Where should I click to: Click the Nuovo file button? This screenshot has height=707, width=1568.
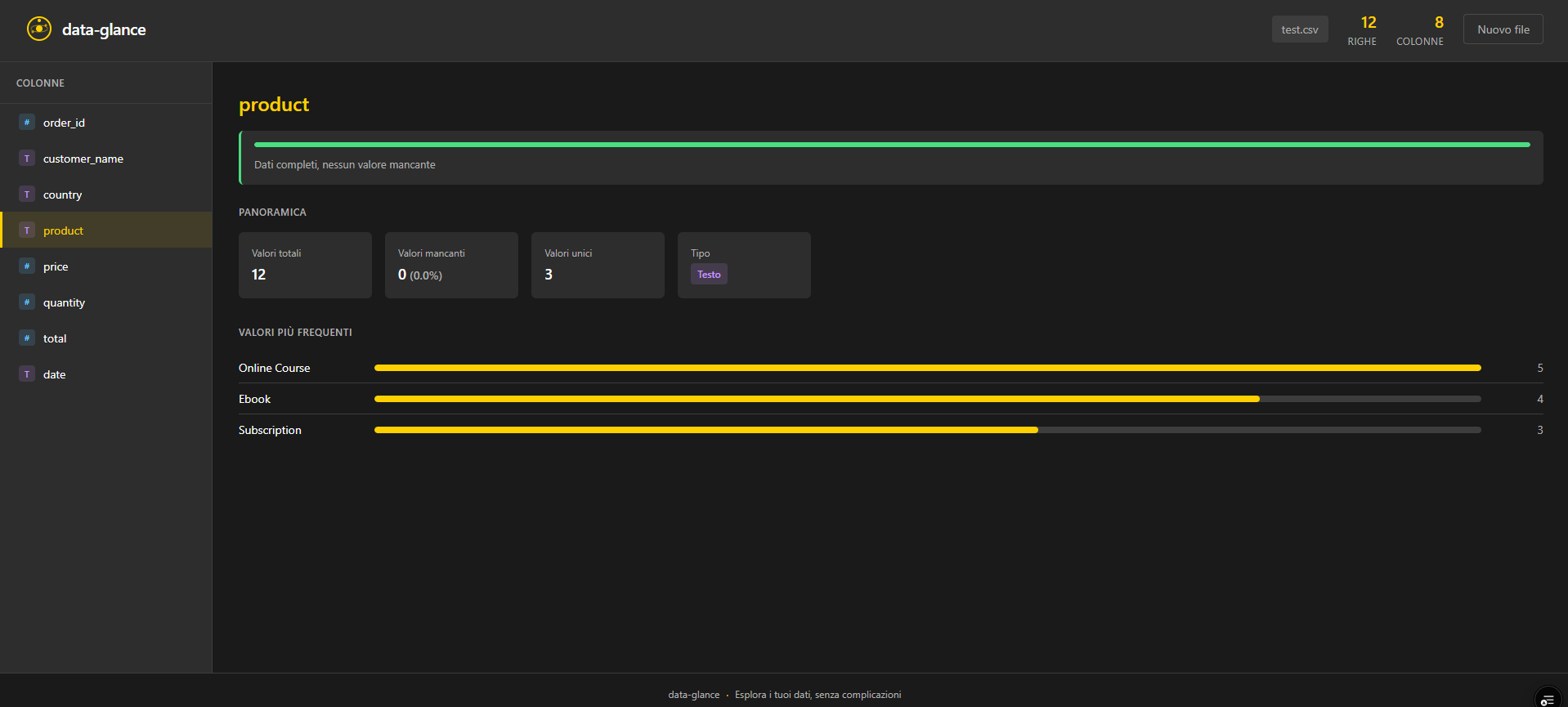tap(1503, 29)
